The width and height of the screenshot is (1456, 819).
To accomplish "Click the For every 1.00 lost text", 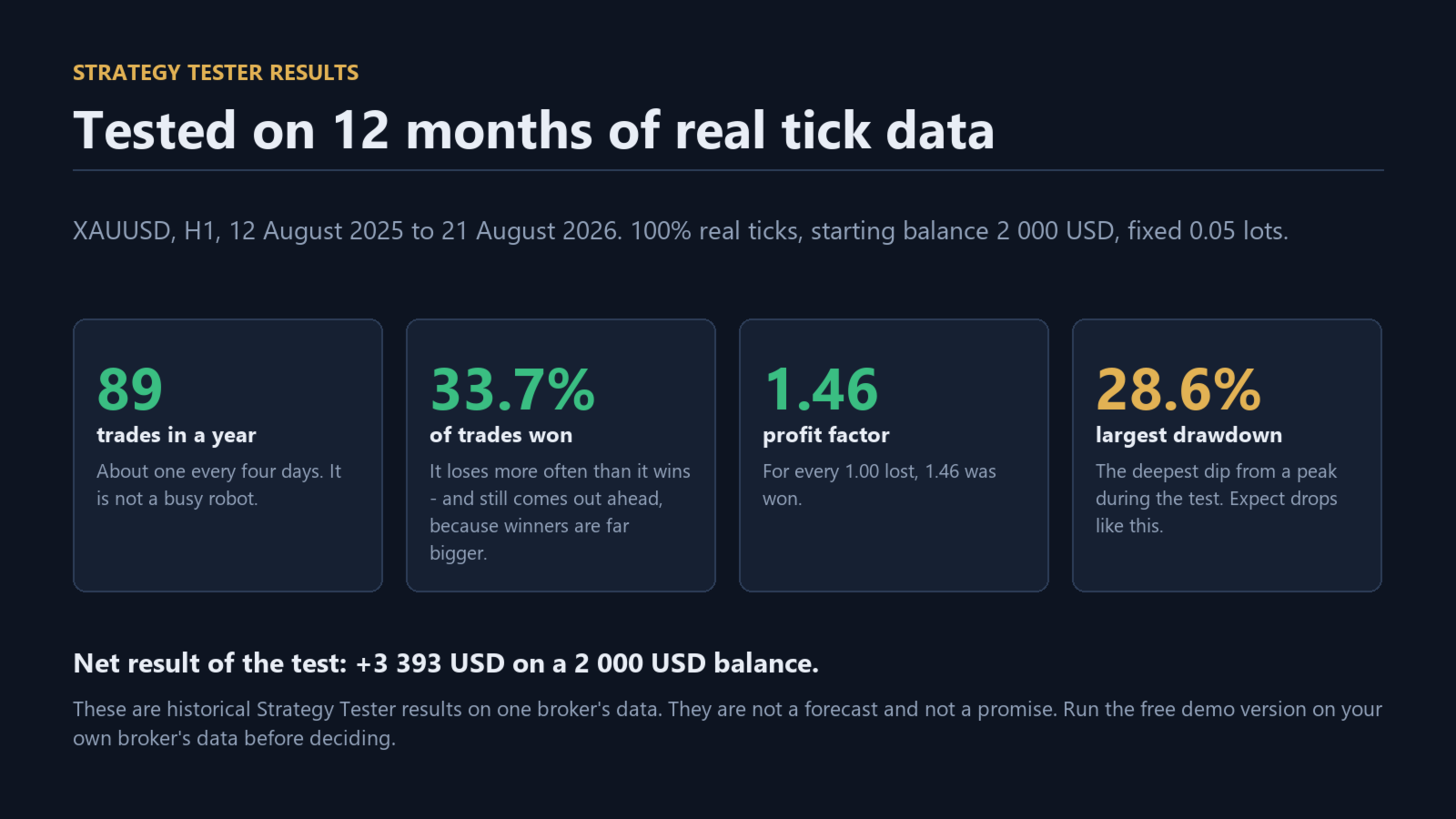I will point(879,485).
